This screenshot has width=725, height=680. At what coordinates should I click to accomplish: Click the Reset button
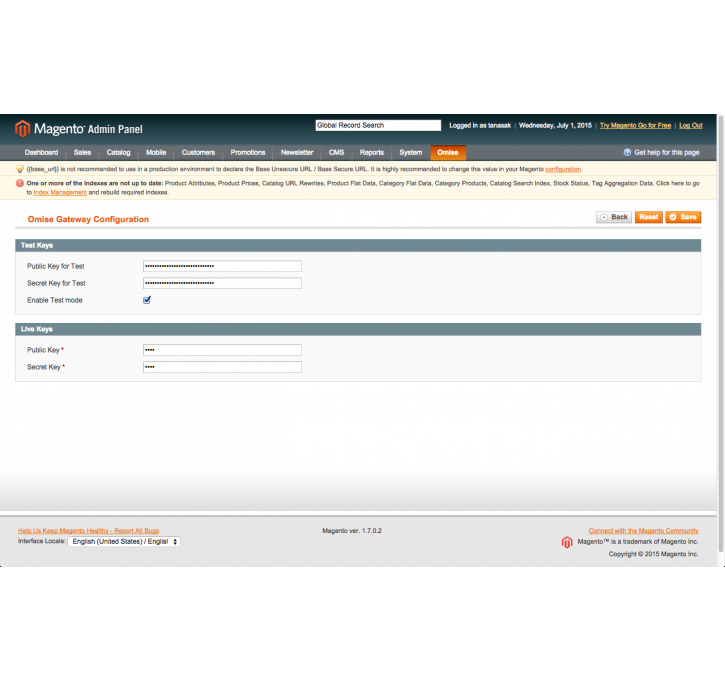tap(649, 217)
